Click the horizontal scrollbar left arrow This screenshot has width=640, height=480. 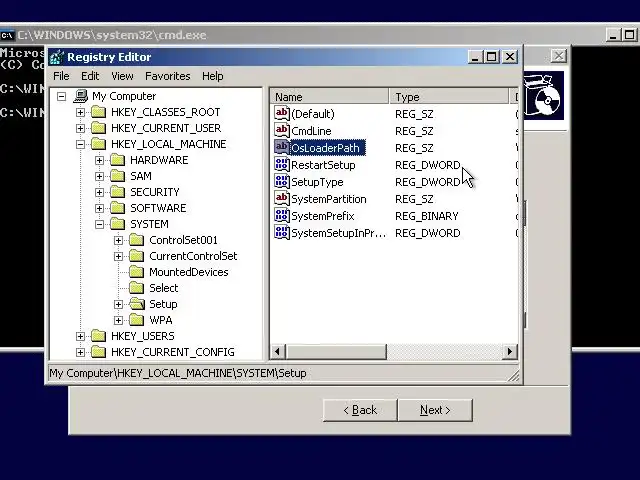point(278,351)
